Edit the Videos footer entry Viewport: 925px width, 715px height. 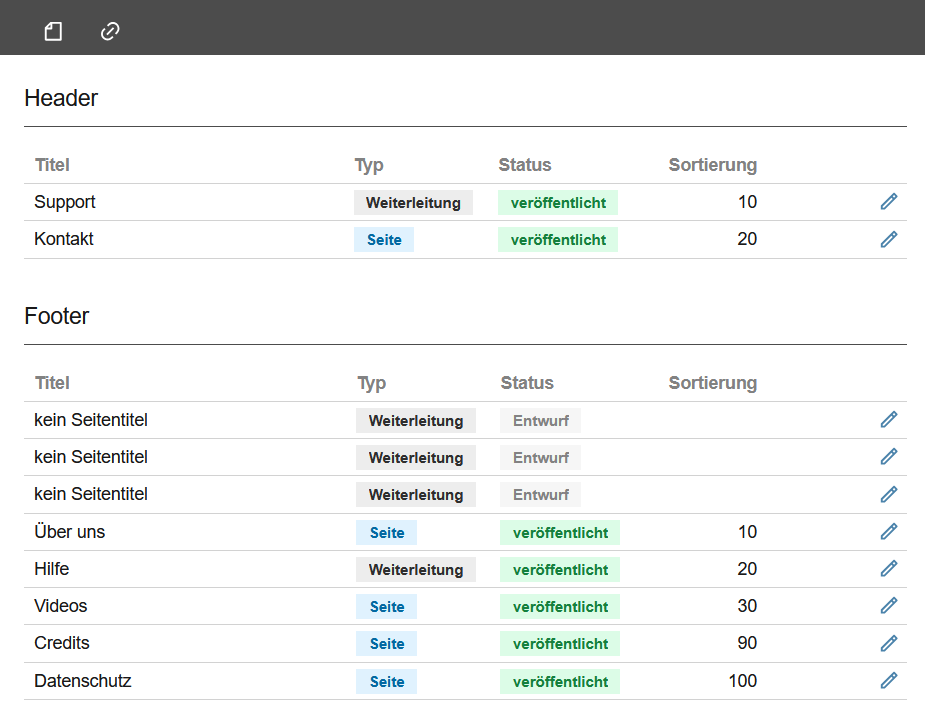tap(888, 606)
